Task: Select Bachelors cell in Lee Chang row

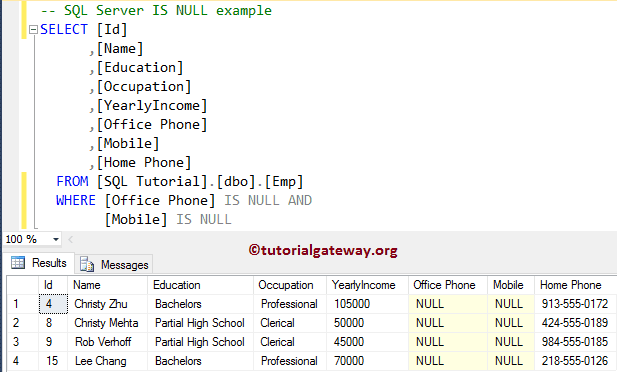Action: click(x=200, y=361)
